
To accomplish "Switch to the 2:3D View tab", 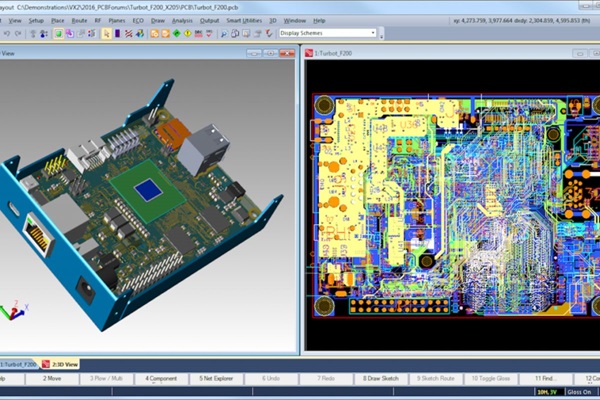I will click(x=64, y=364).
